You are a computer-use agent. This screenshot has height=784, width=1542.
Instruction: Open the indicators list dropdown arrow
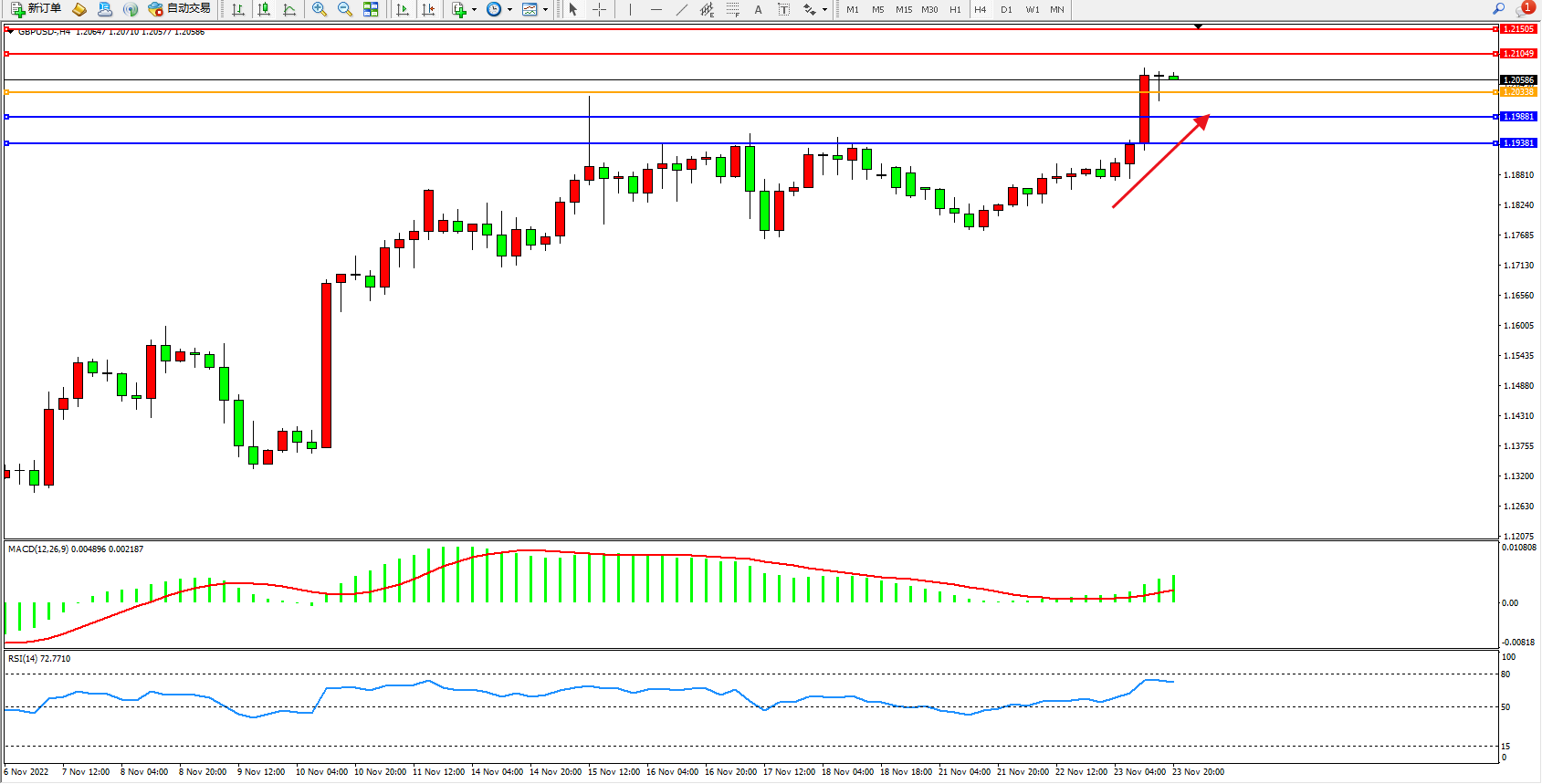pyautogui.click(x=474, y=9)
